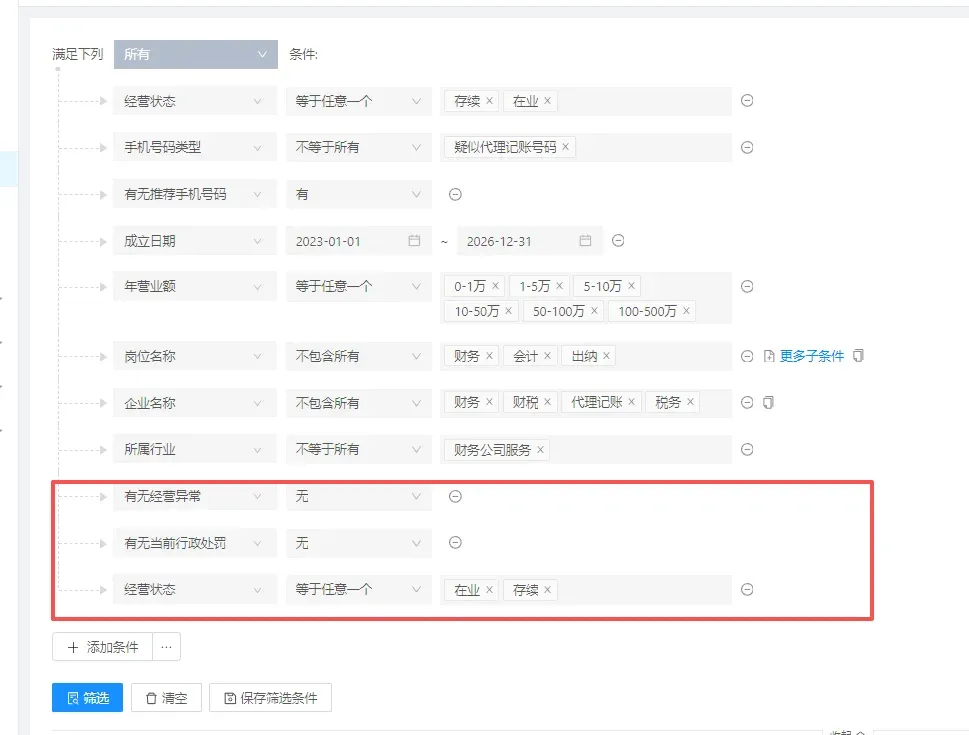Open the ··· more options button
The width and height of the screenshot is (969, 735).
point(166,647)
